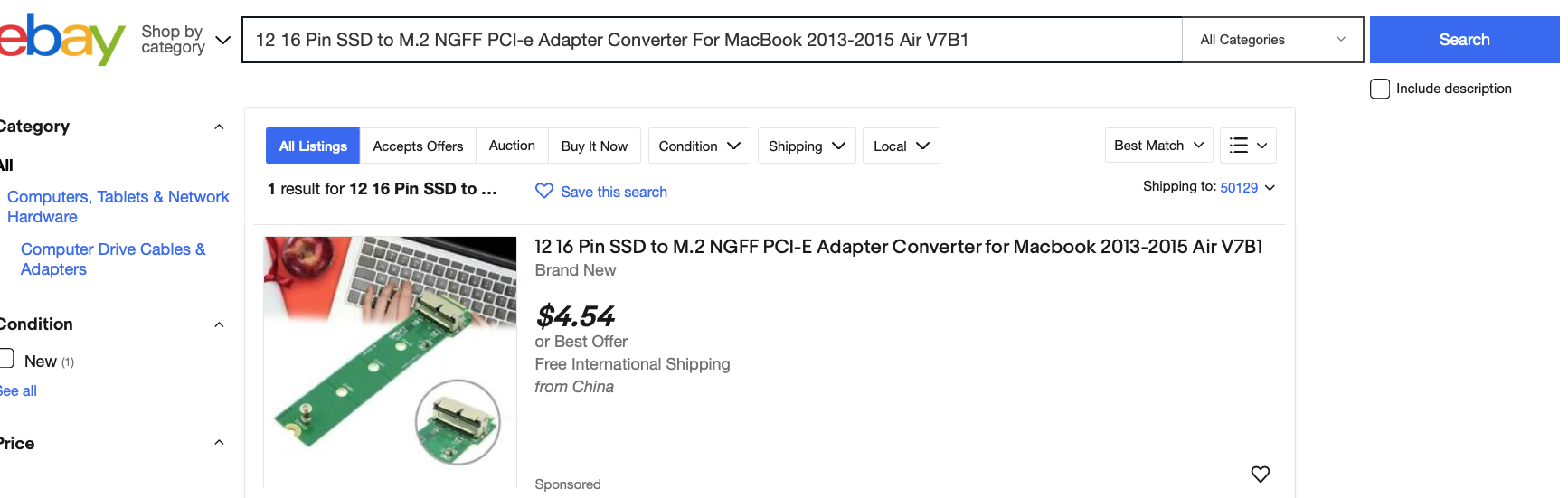
Task: Expand the Best Match sort dropdown
Action: (1158, 146)
